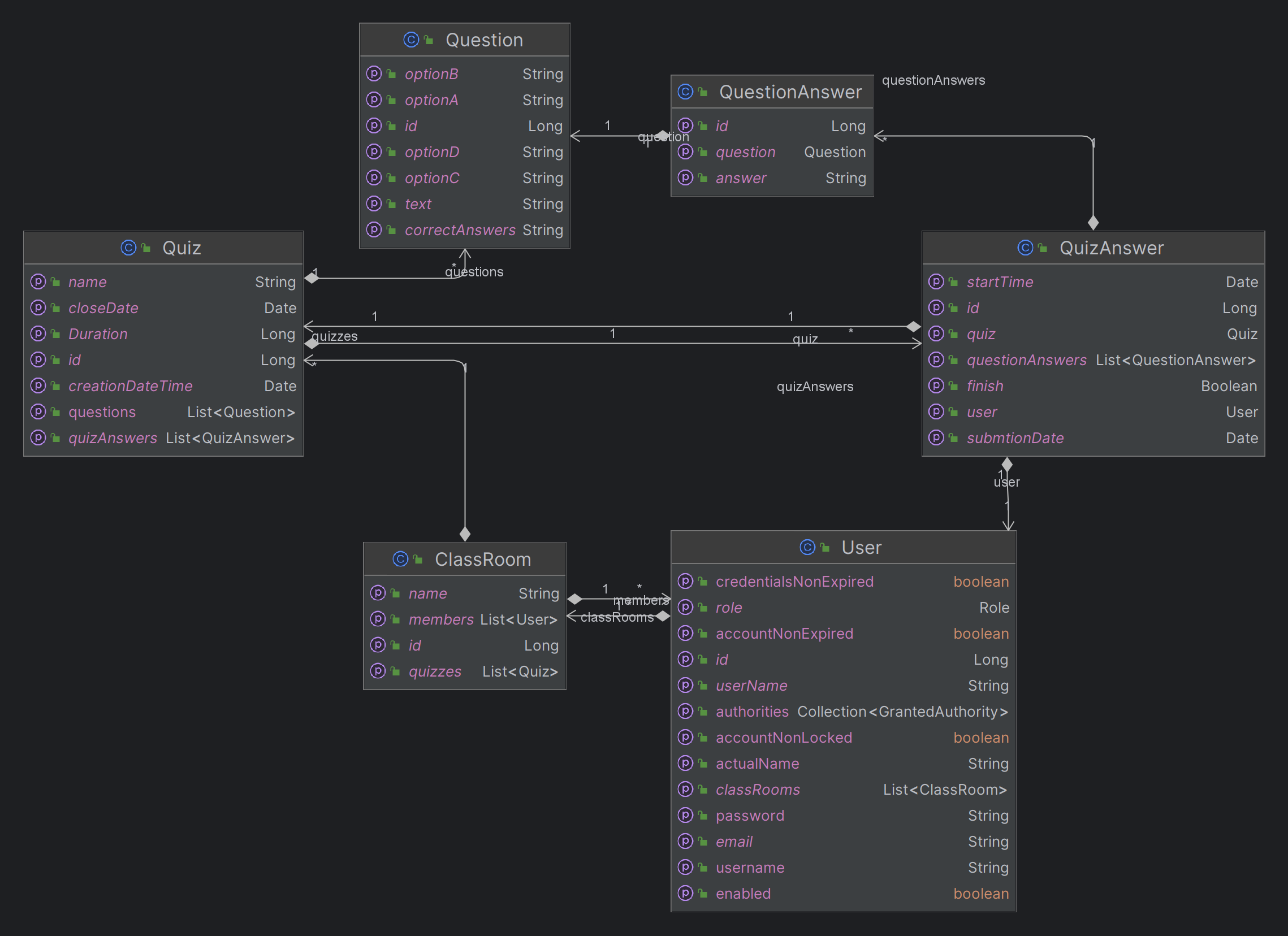Select the Quiz class header

point(181,248)
